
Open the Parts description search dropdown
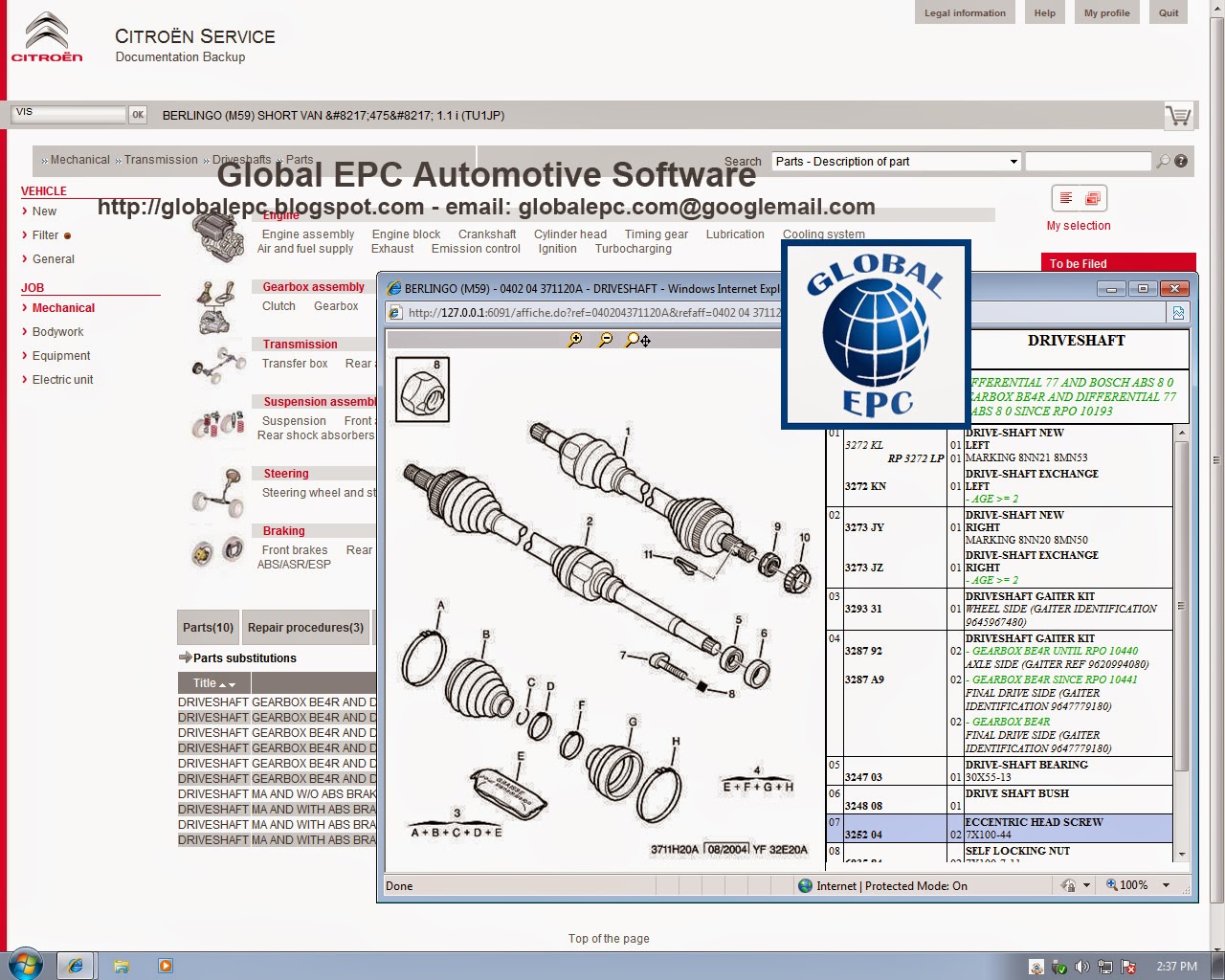[x=897, y=162]
